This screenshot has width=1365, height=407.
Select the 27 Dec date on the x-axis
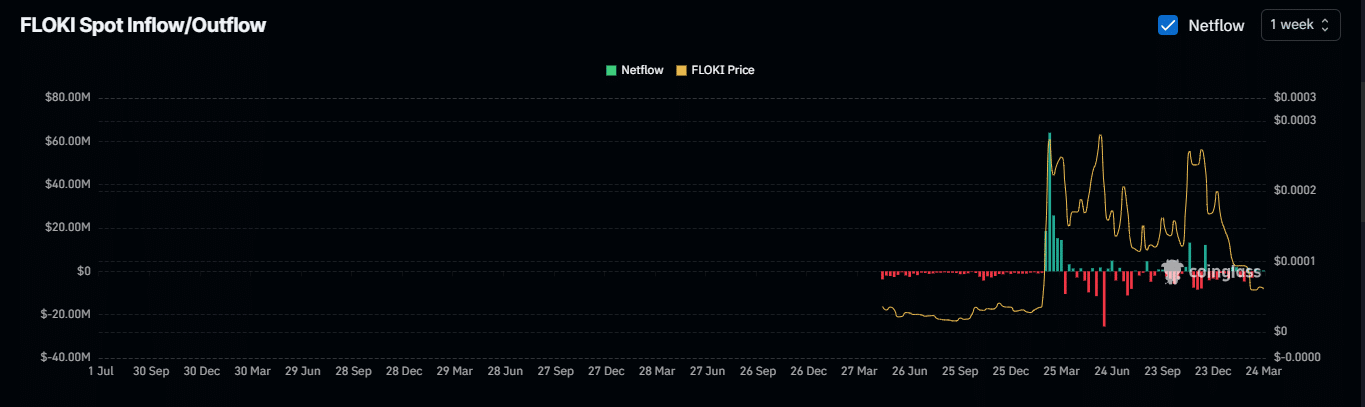point(606,370)
